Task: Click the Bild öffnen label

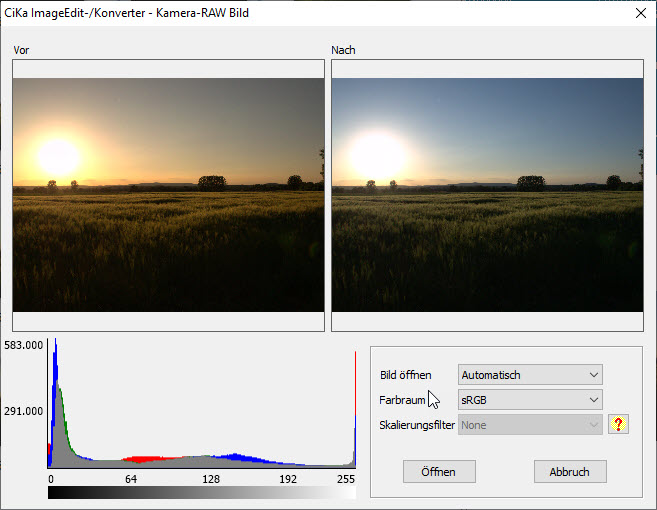Action: [x=406, y=375]
